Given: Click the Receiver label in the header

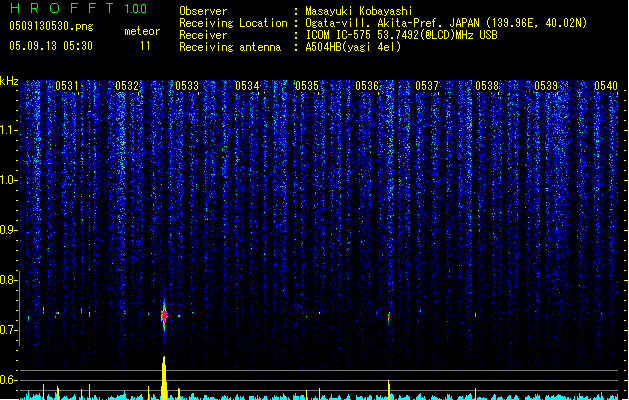Looking at the screenshot, I should (203, 35).
